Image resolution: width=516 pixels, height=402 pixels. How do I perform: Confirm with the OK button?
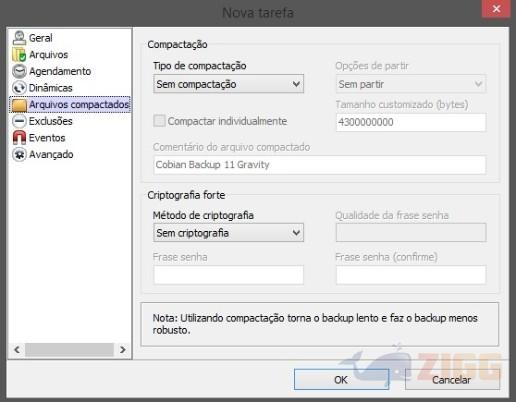tap(341, 379)
